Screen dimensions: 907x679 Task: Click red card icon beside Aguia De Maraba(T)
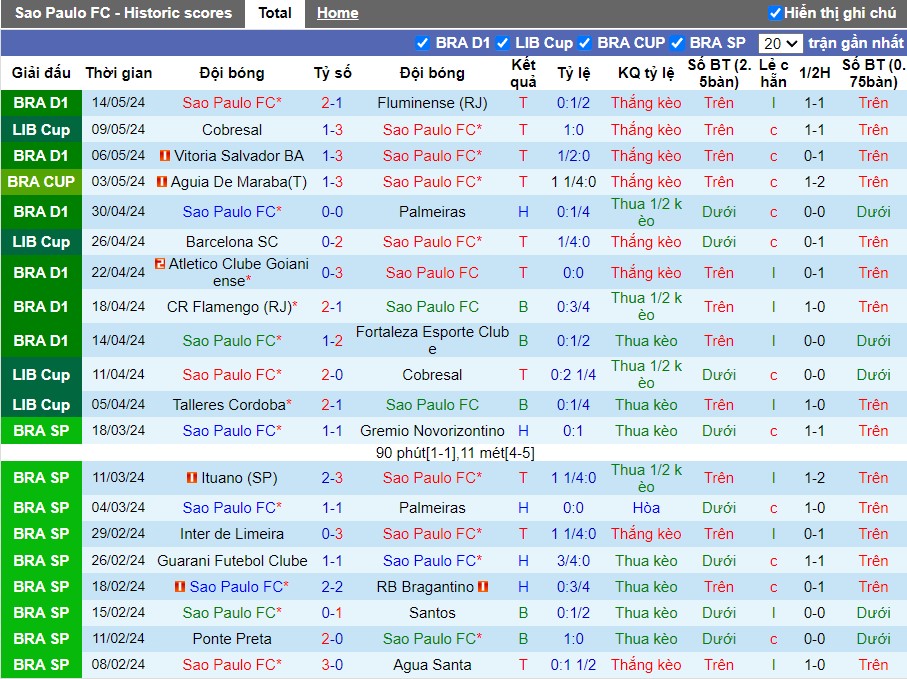(x=162, y=182)
